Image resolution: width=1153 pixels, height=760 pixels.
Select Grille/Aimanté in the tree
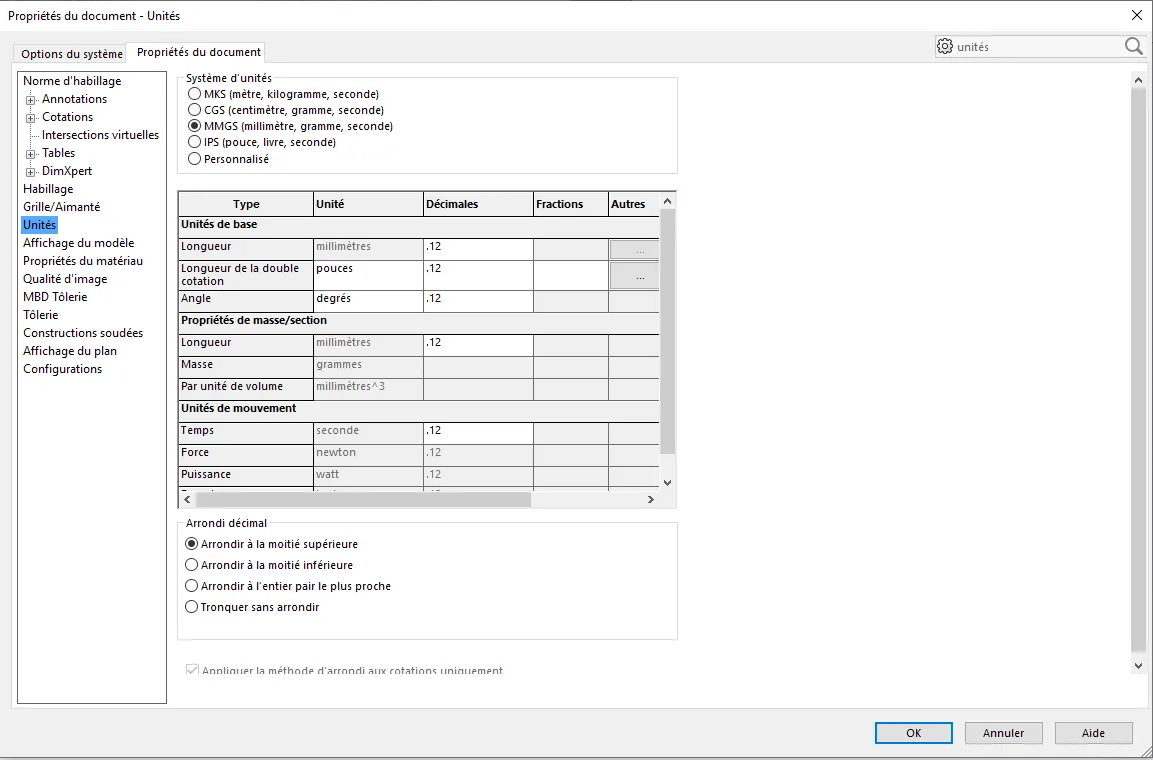pos(61,207)
